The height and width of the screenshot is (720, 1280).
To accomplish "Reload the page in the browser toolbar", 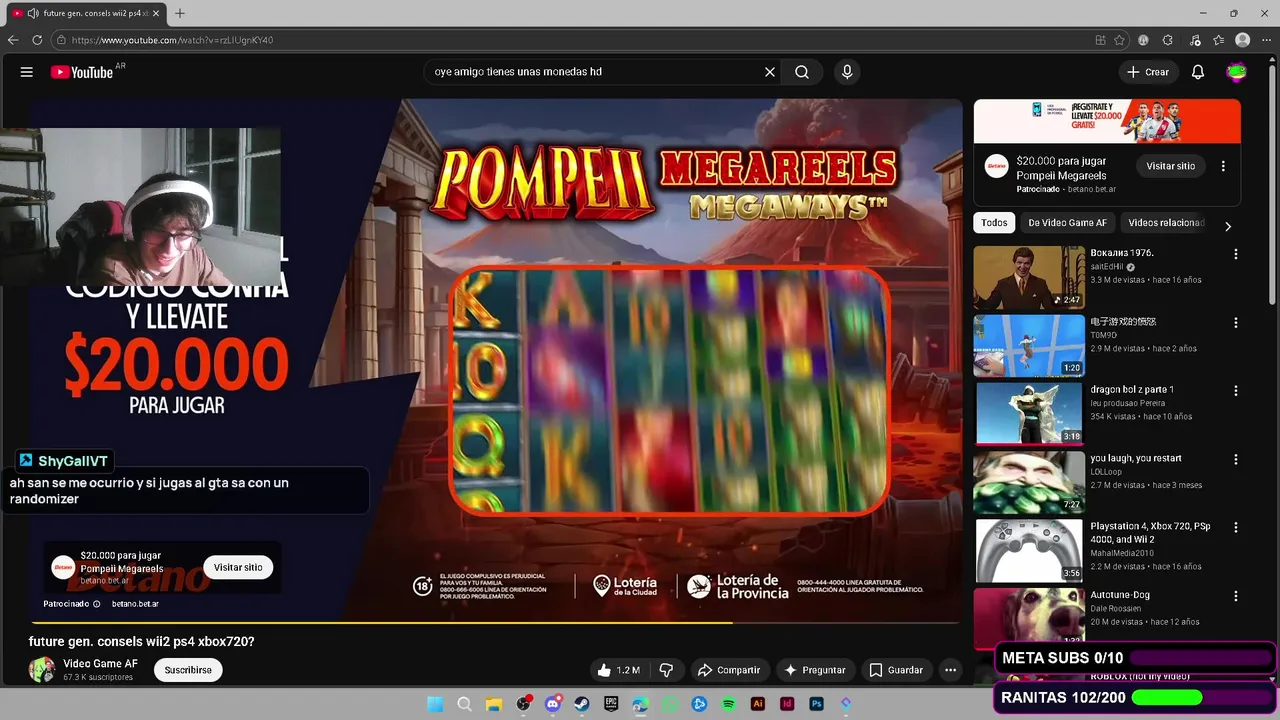I will 37,40.
